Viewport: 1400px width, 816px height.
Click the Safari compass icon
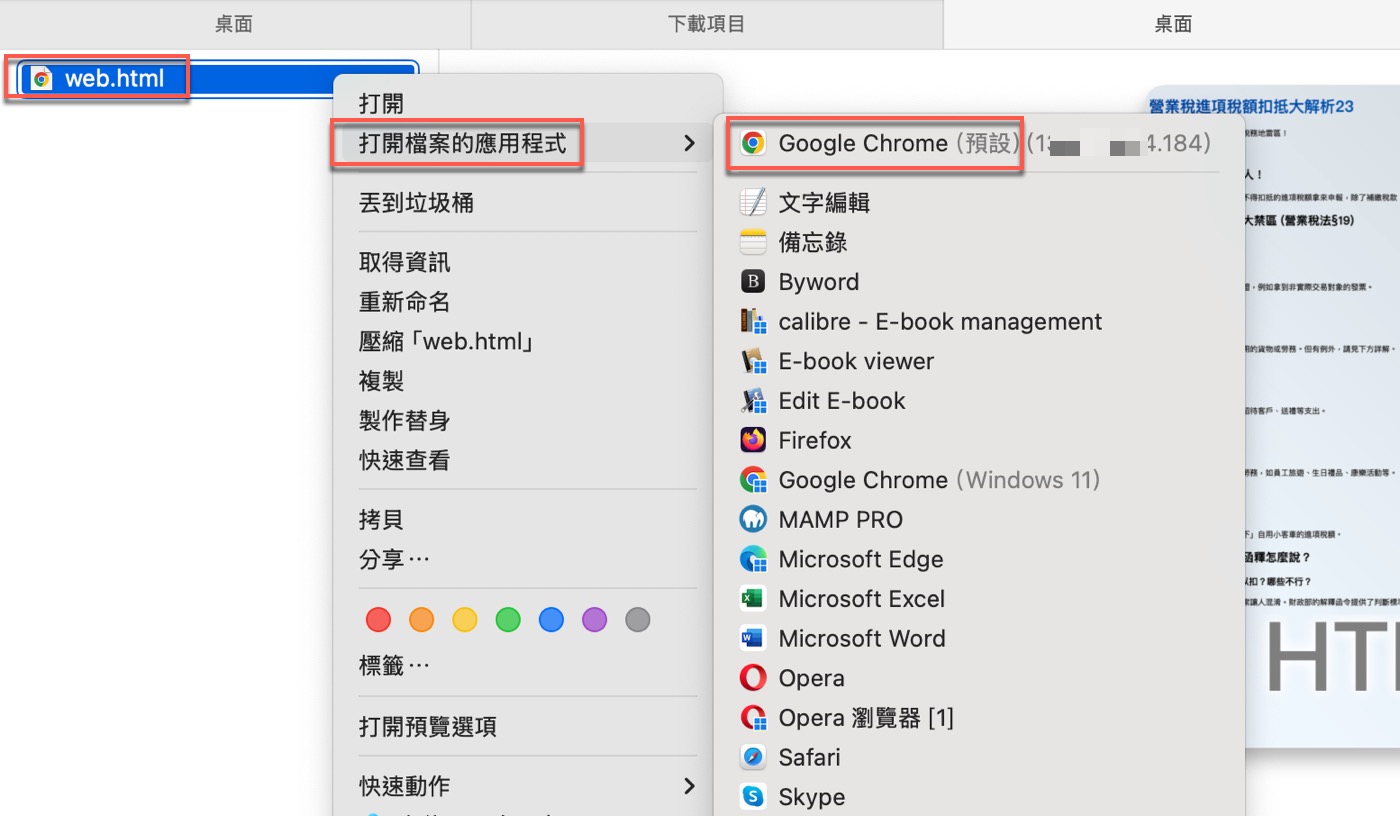tap(753, 757)
